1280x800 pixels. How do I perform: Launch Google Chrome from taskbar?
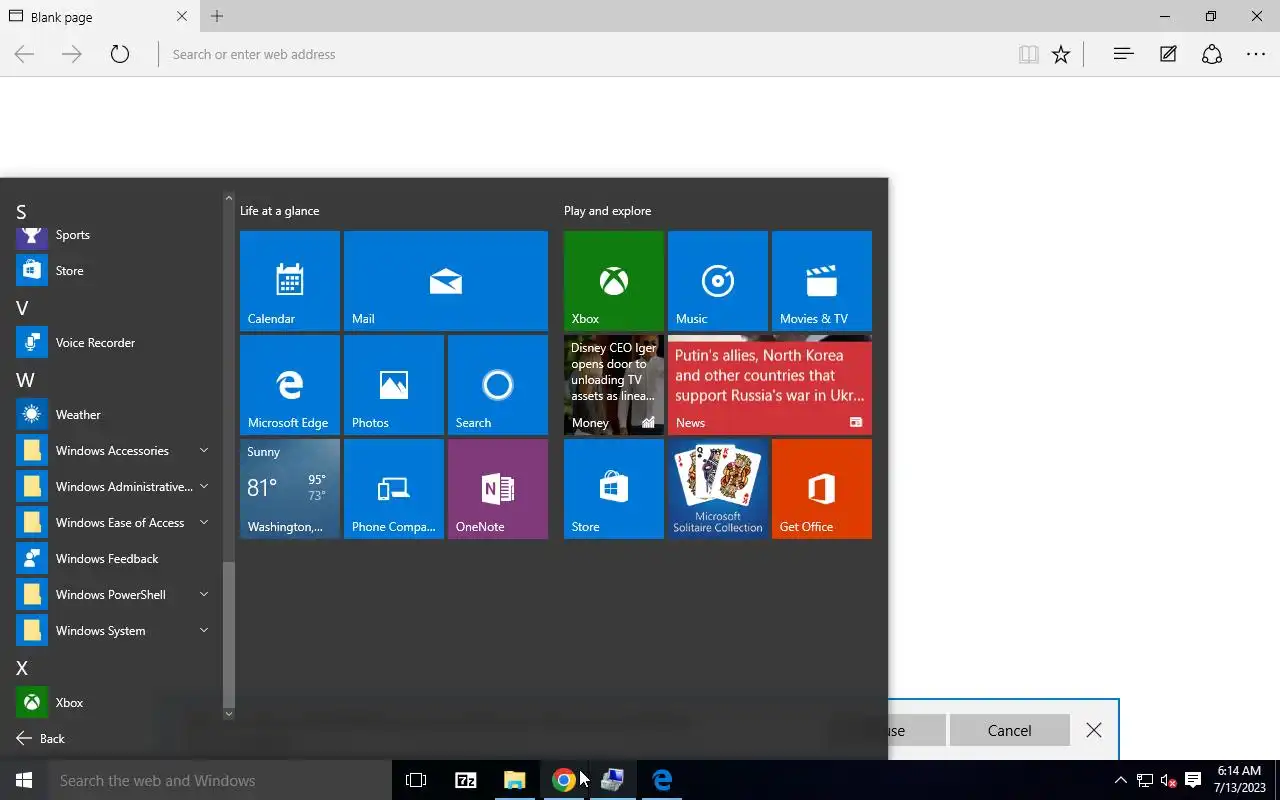click(x=564, y=780)
